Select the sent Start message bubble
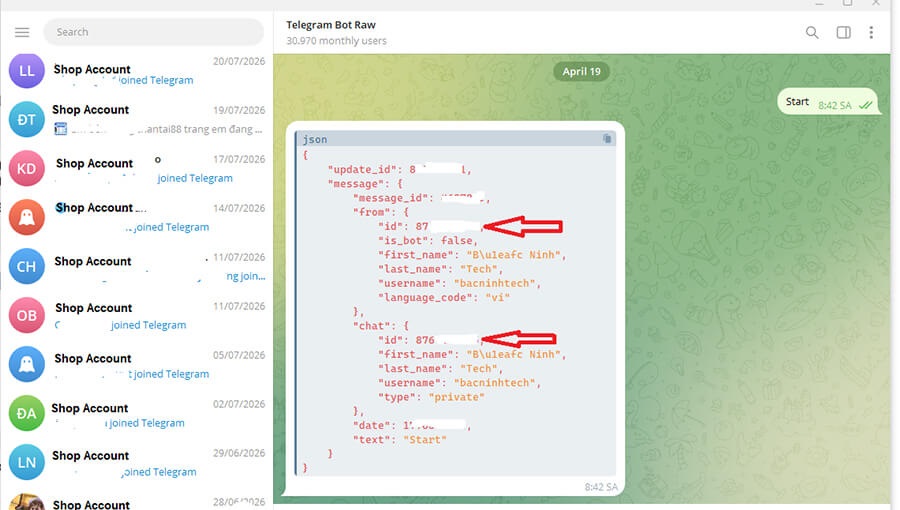This screenshot has width=900, height=510. (x=828, y=102)
